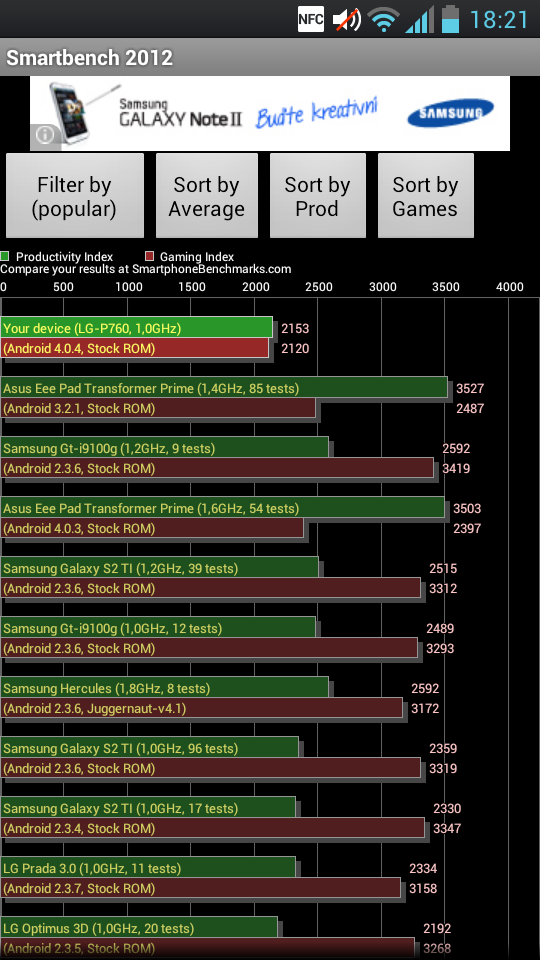Select the Android 4.0.3 Stock ROM bar
540x960 pixels.
click(x=152, y=528)
